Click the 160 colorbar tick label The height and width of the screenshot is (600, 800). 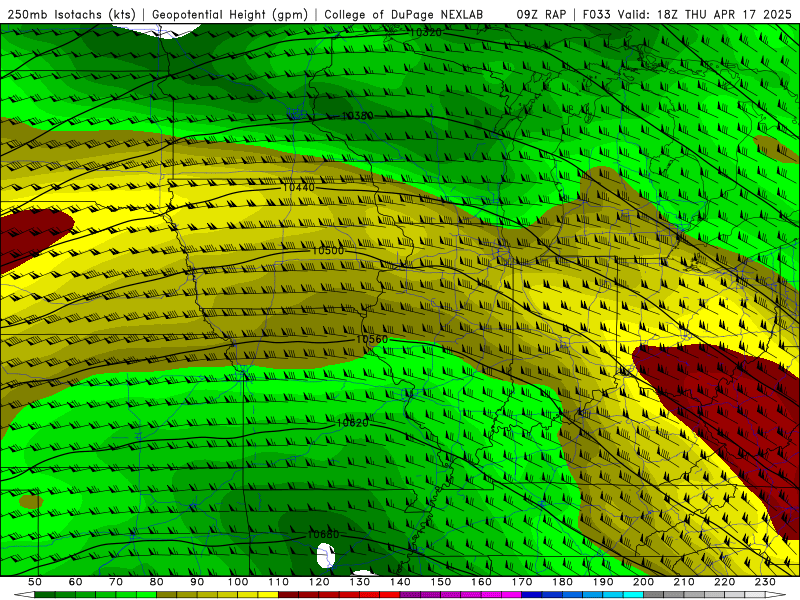(x=481, y=582)
